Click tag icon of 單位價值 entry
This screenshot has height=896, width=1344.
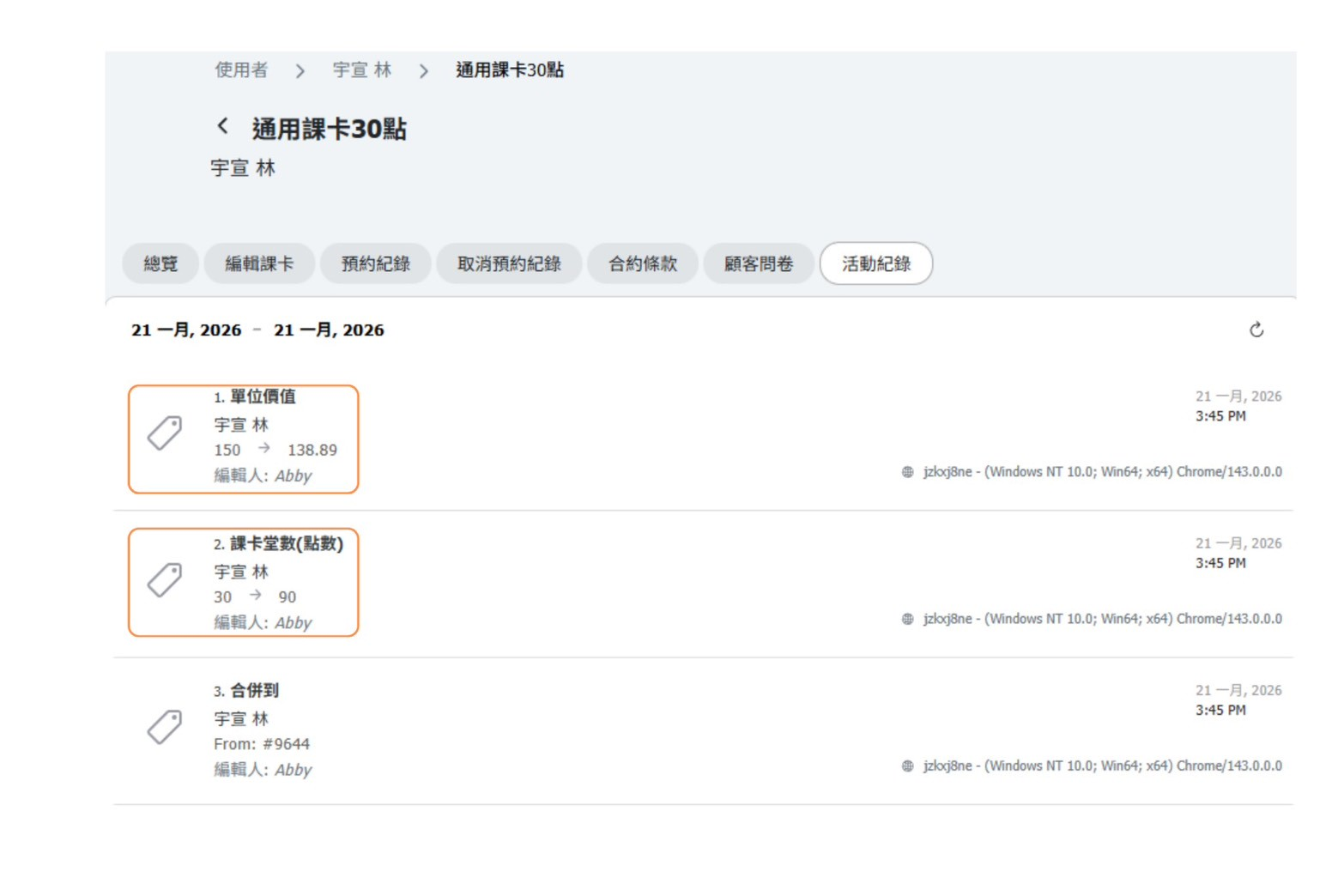(164, 433)
